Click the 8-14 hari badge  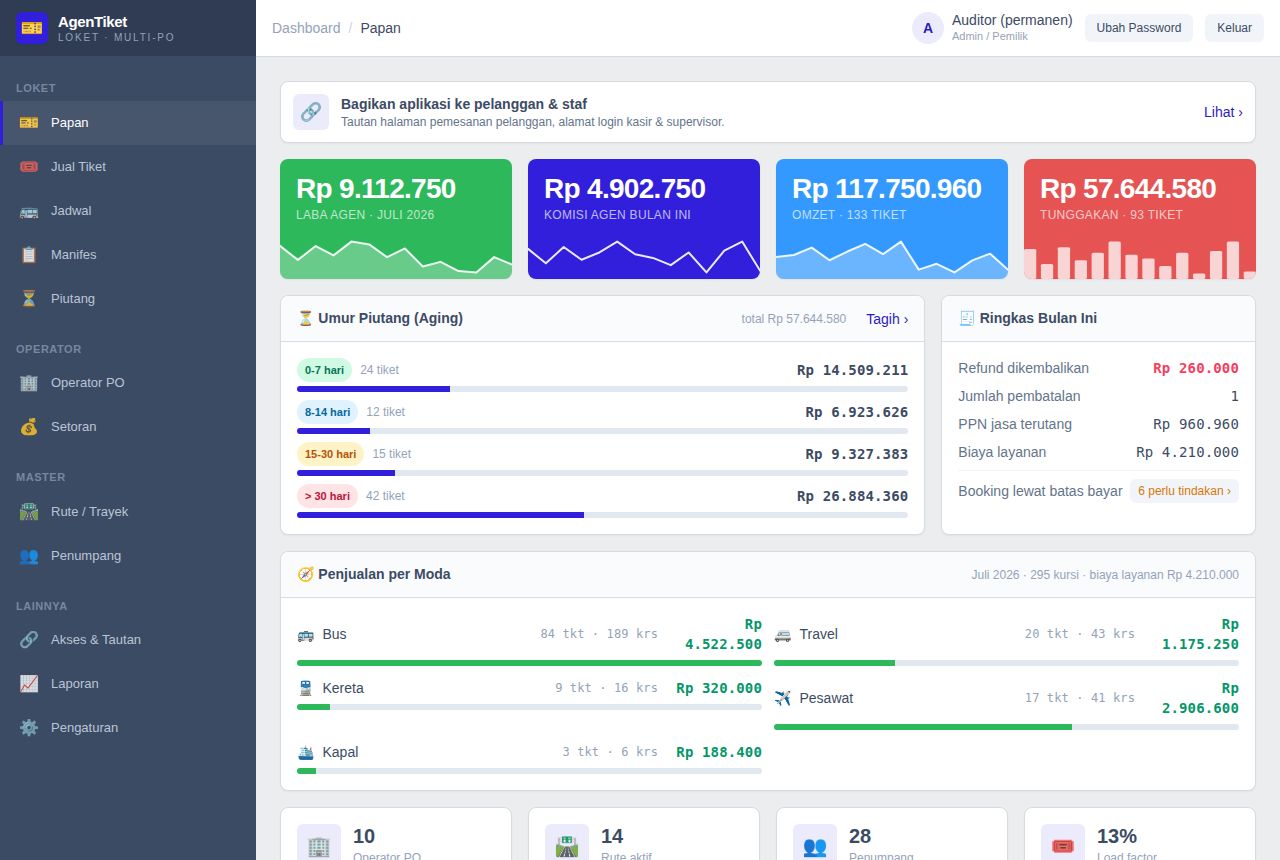coord(327,412)
